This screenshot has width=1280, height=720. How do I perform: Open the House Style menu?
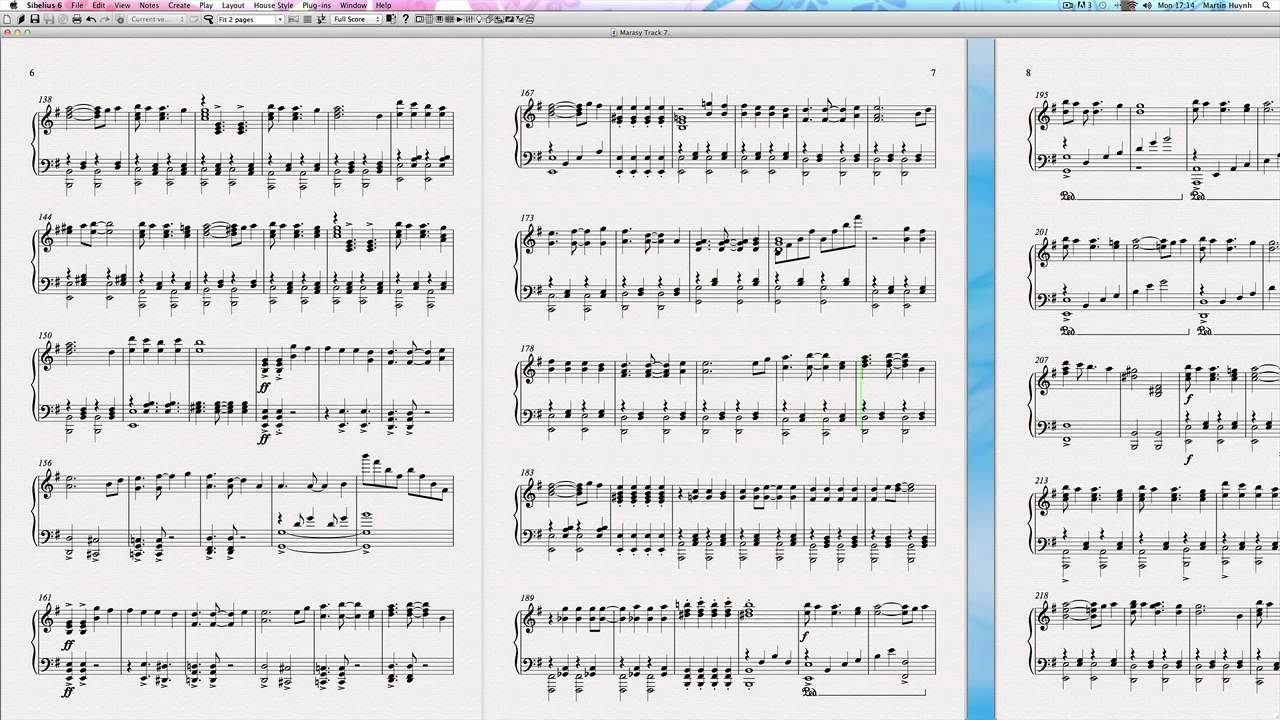tap(273, 5)
